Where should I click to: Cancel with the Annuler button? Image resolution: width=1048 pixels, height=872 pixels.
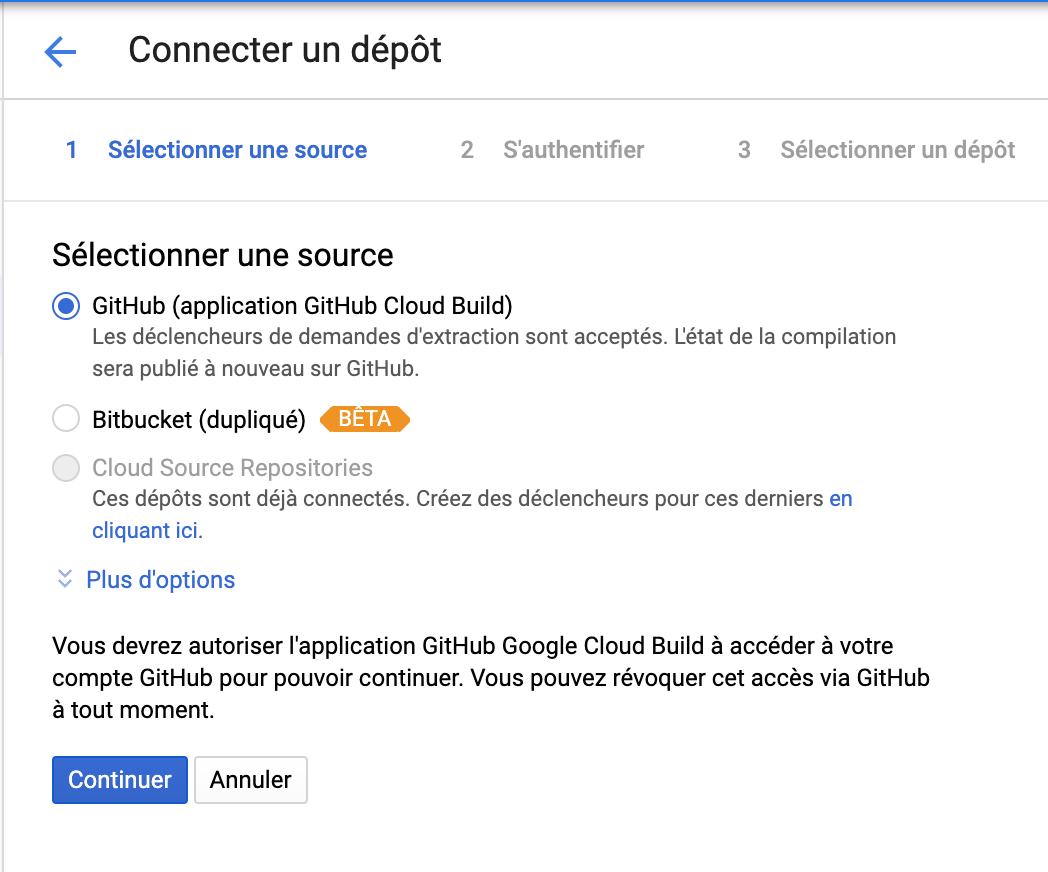coord(251,780)
